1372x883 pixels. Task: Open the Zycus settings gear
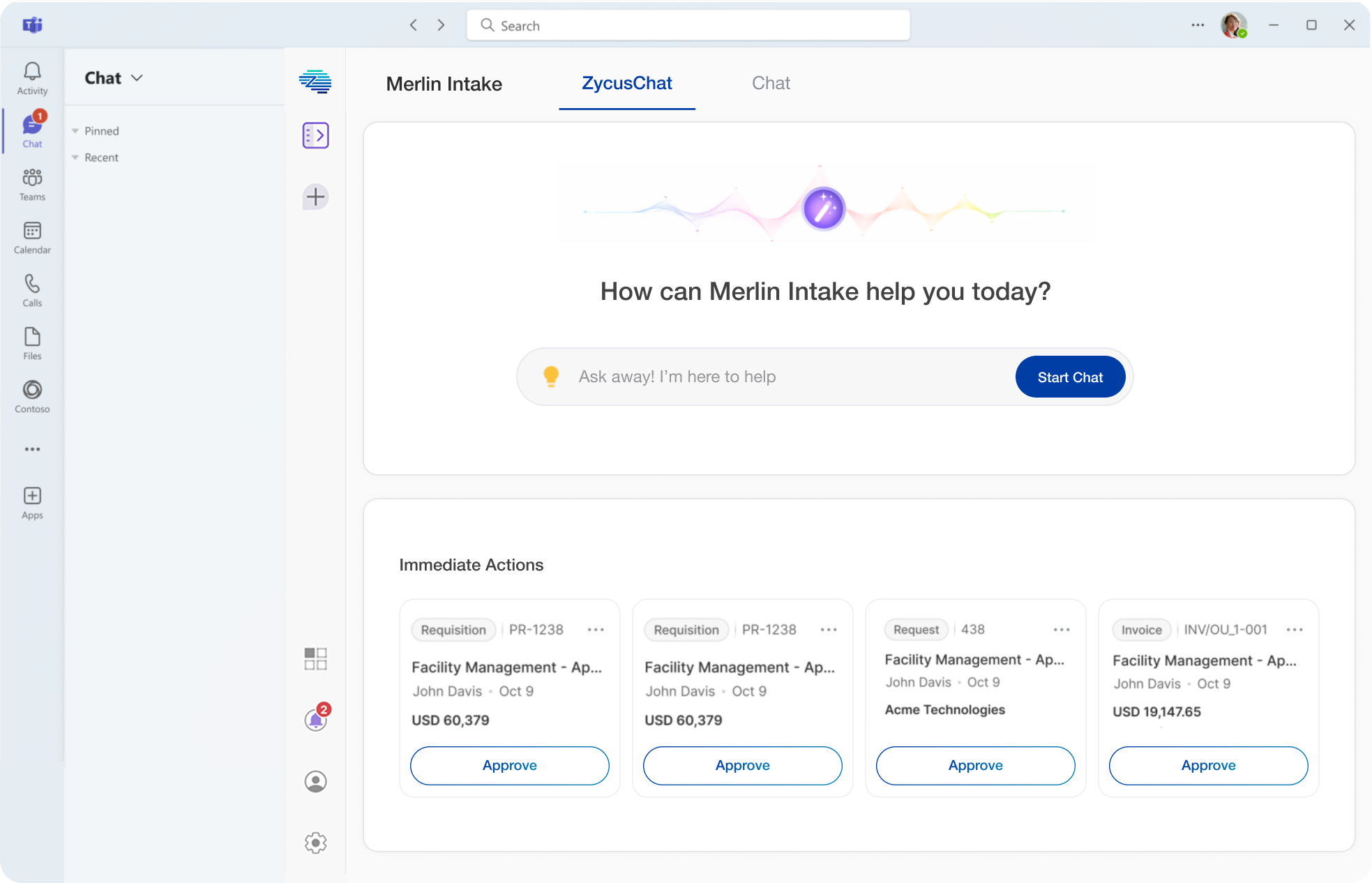(315, 843)
